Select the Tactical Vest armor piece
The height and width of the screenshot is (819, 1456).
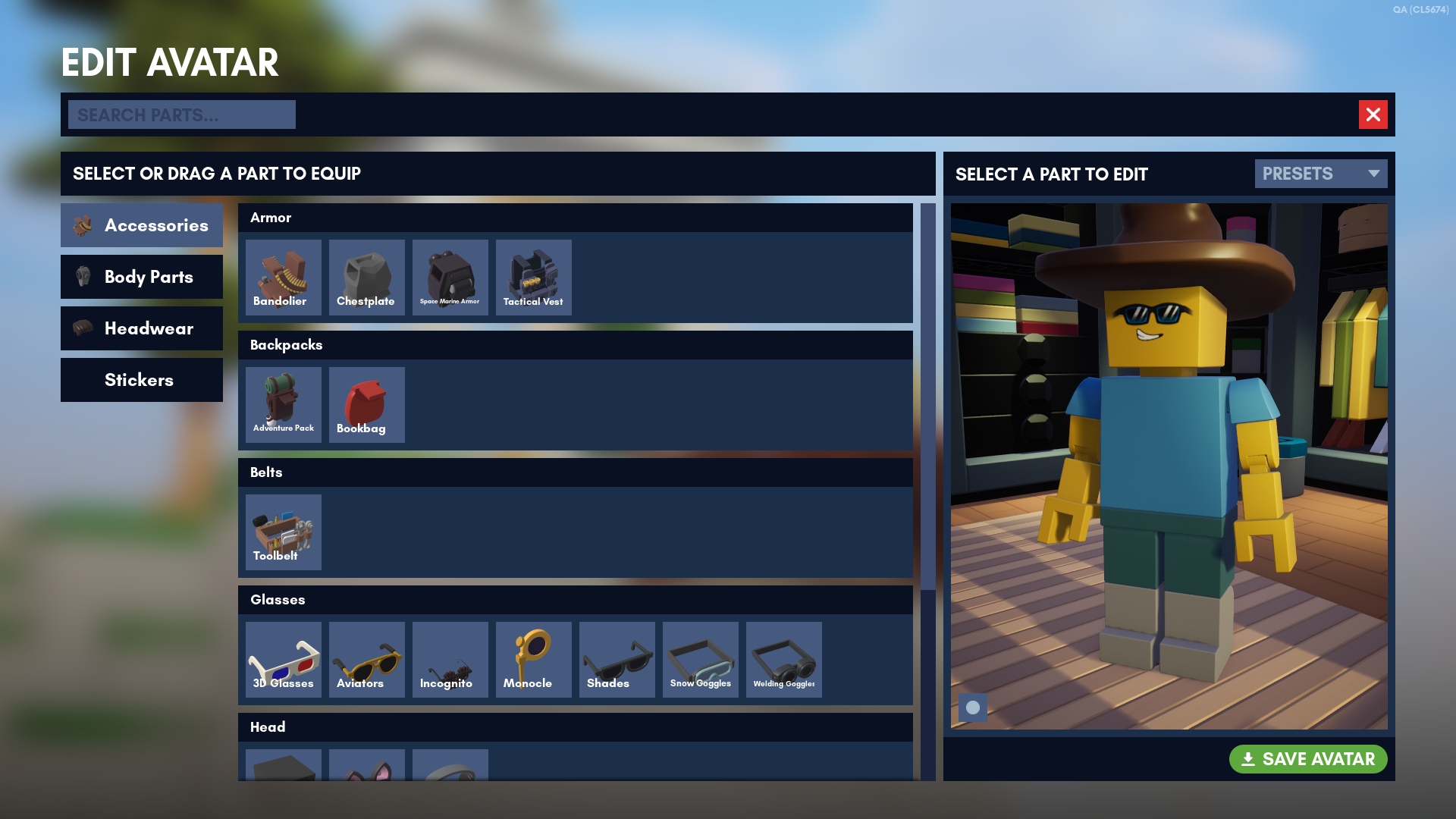(x=533, y=277)
